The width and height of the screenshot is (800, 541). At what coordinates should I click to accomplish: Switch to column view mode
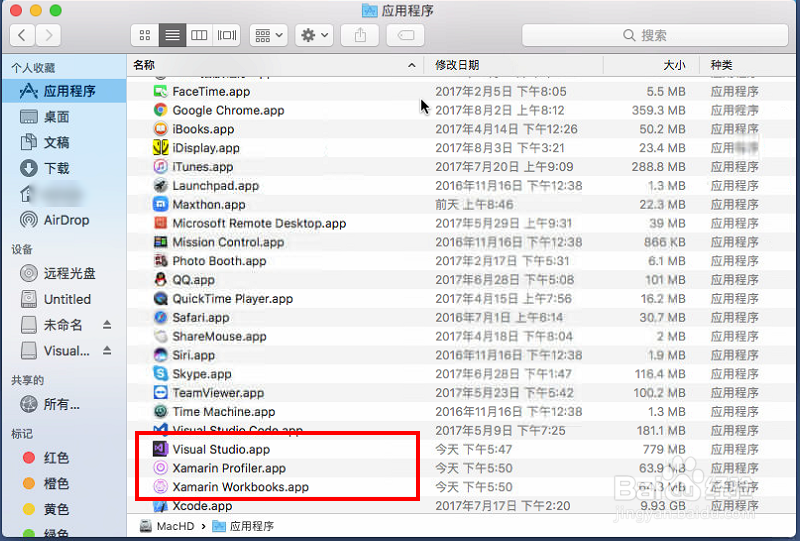[199, 35]
